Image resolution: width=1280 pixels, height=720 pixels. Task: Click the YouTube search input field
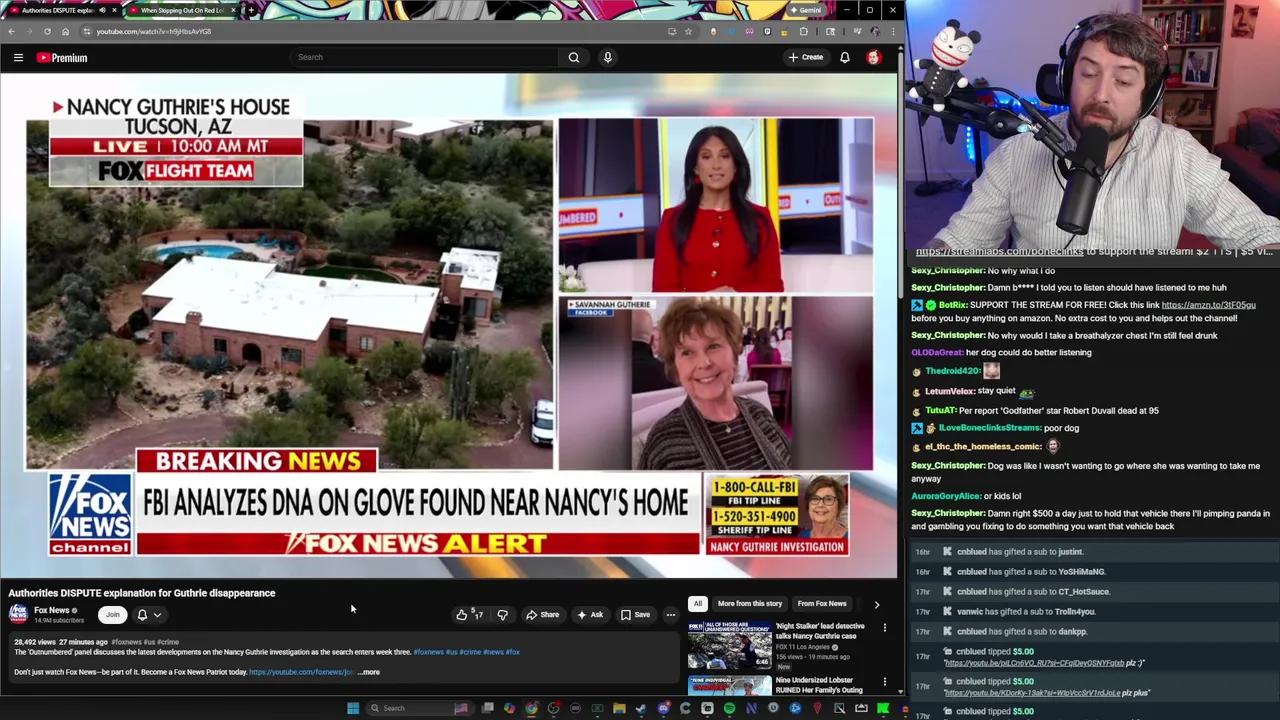coord(425,57)
